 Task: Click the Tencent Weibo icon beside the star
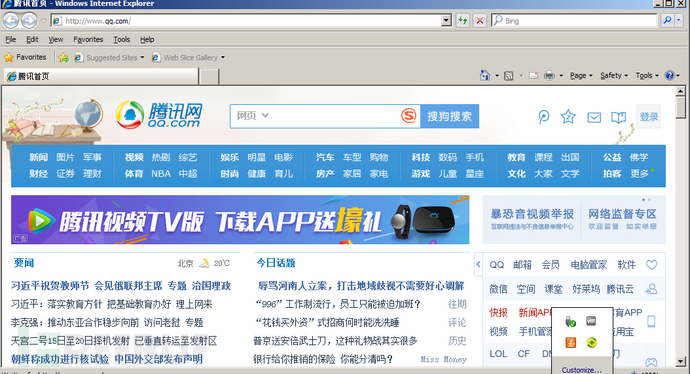point(544,117)
